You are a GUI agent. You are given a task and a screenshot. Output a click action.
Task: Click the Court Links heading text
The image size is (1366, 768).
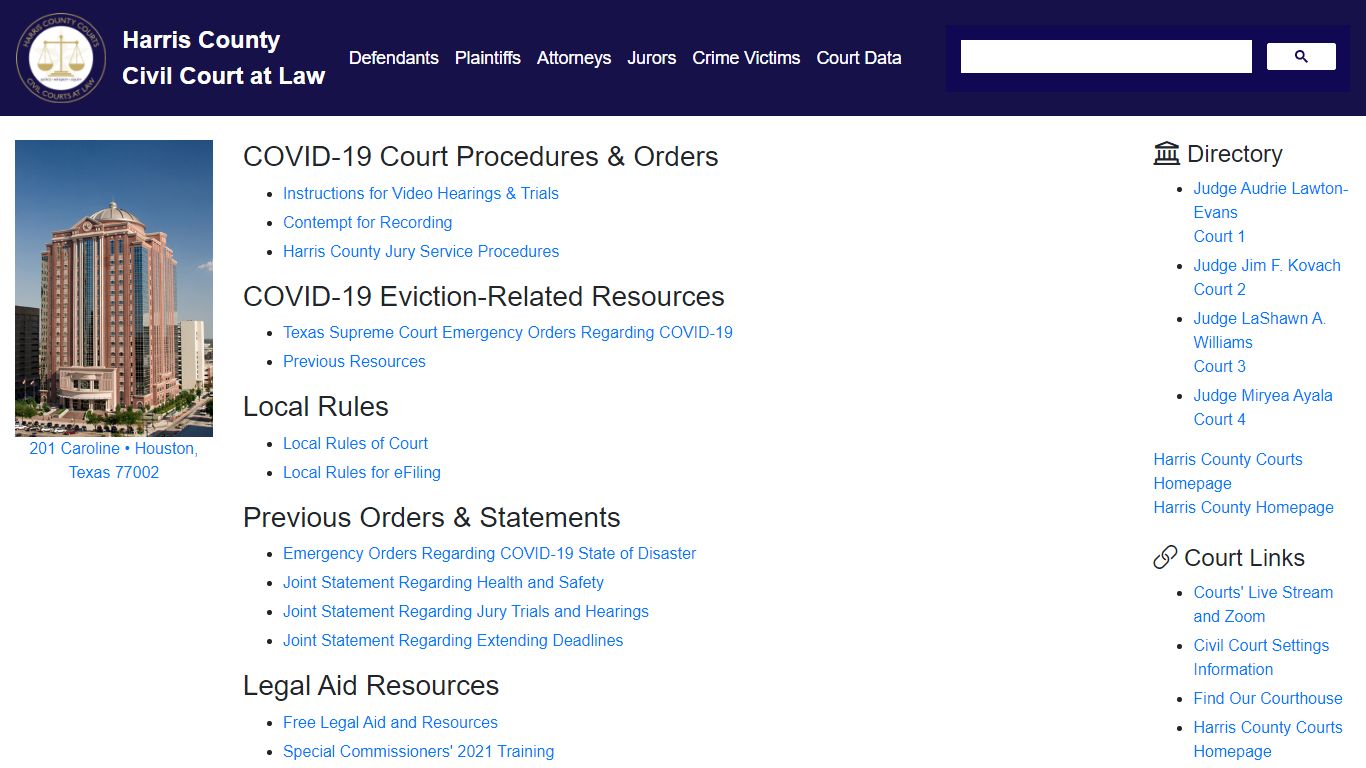tap(1245, 558)
